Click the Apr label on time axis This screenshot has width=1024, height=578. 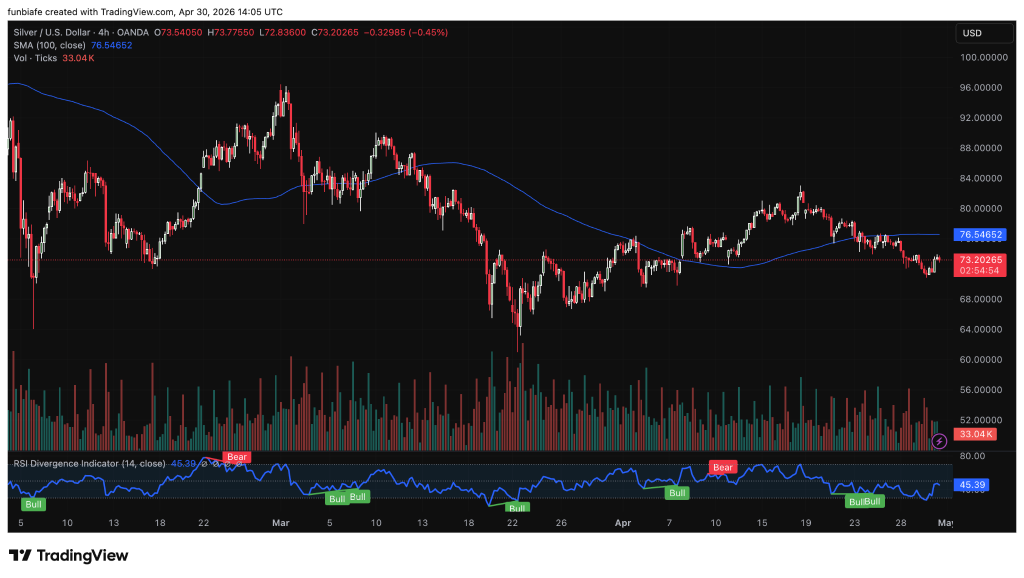(621, 522)
